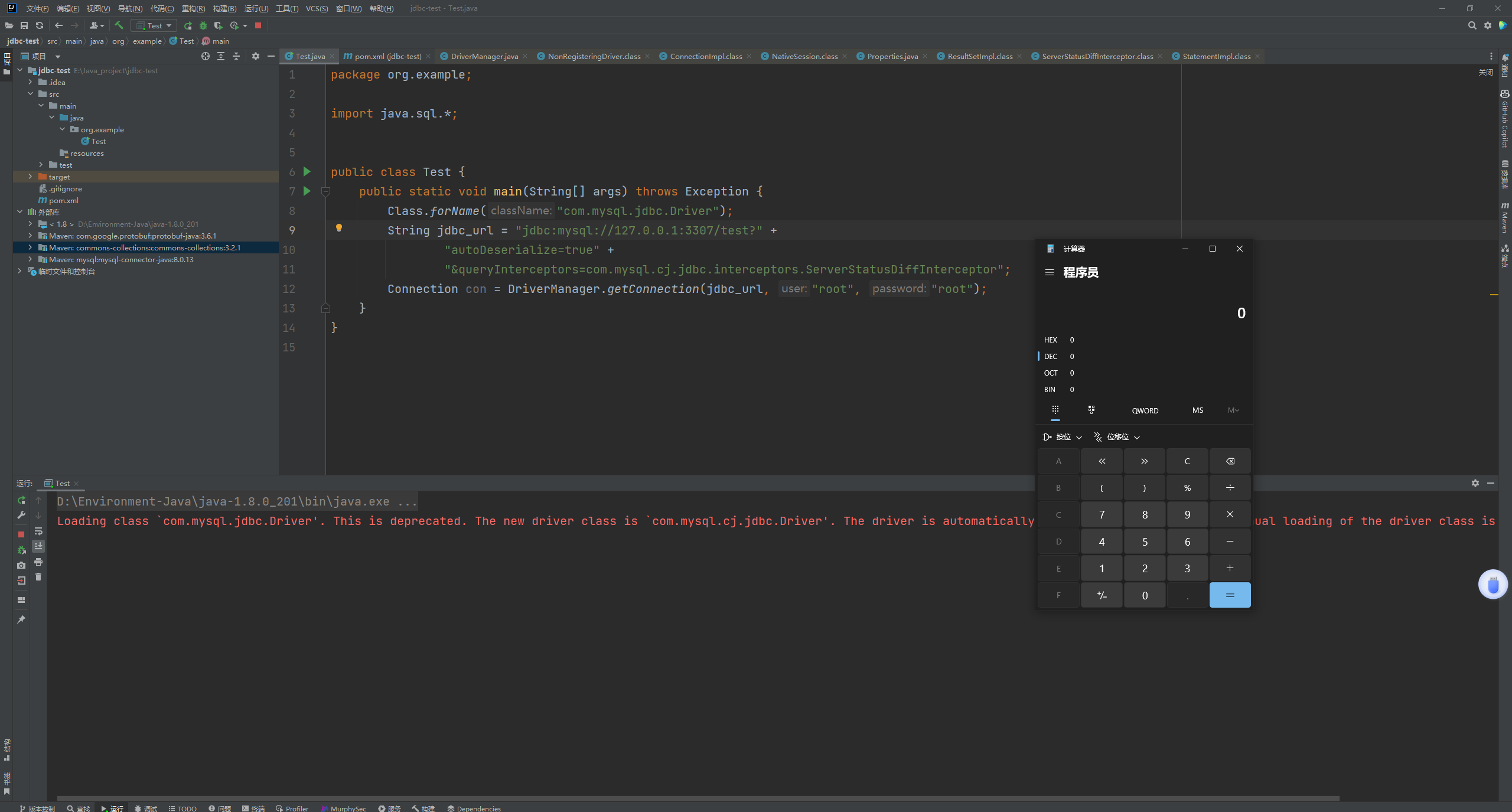
Task: Select HEX base in calculator
Action: click(x=1145, y=340)
